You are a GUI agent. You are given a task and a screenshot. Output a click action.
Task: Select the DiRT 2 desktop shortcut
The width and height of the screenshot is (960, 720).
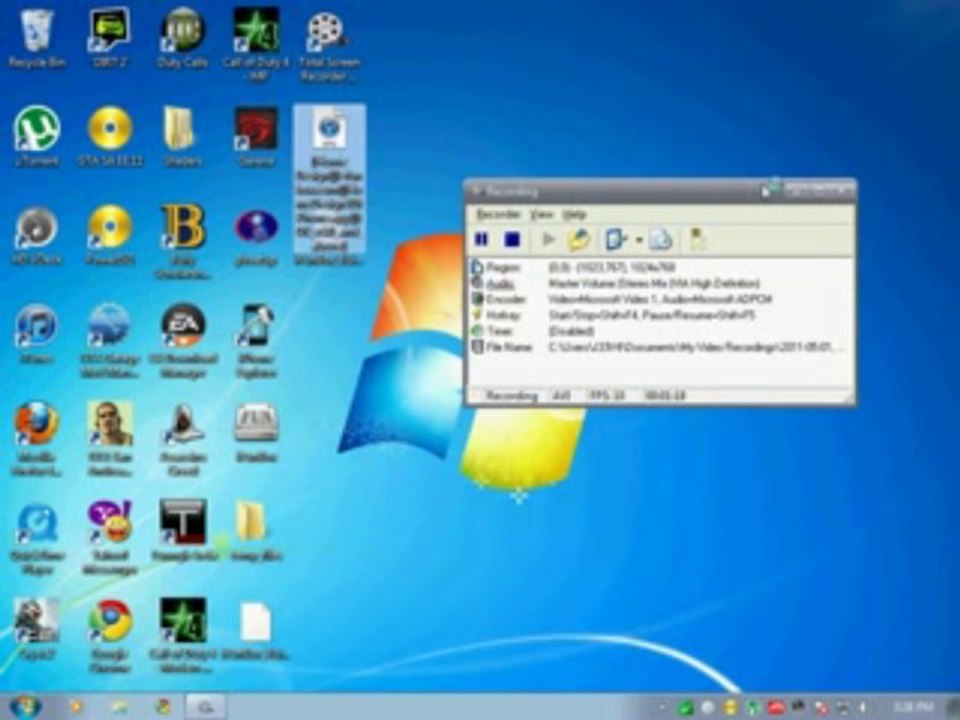(x=110, y=39)
